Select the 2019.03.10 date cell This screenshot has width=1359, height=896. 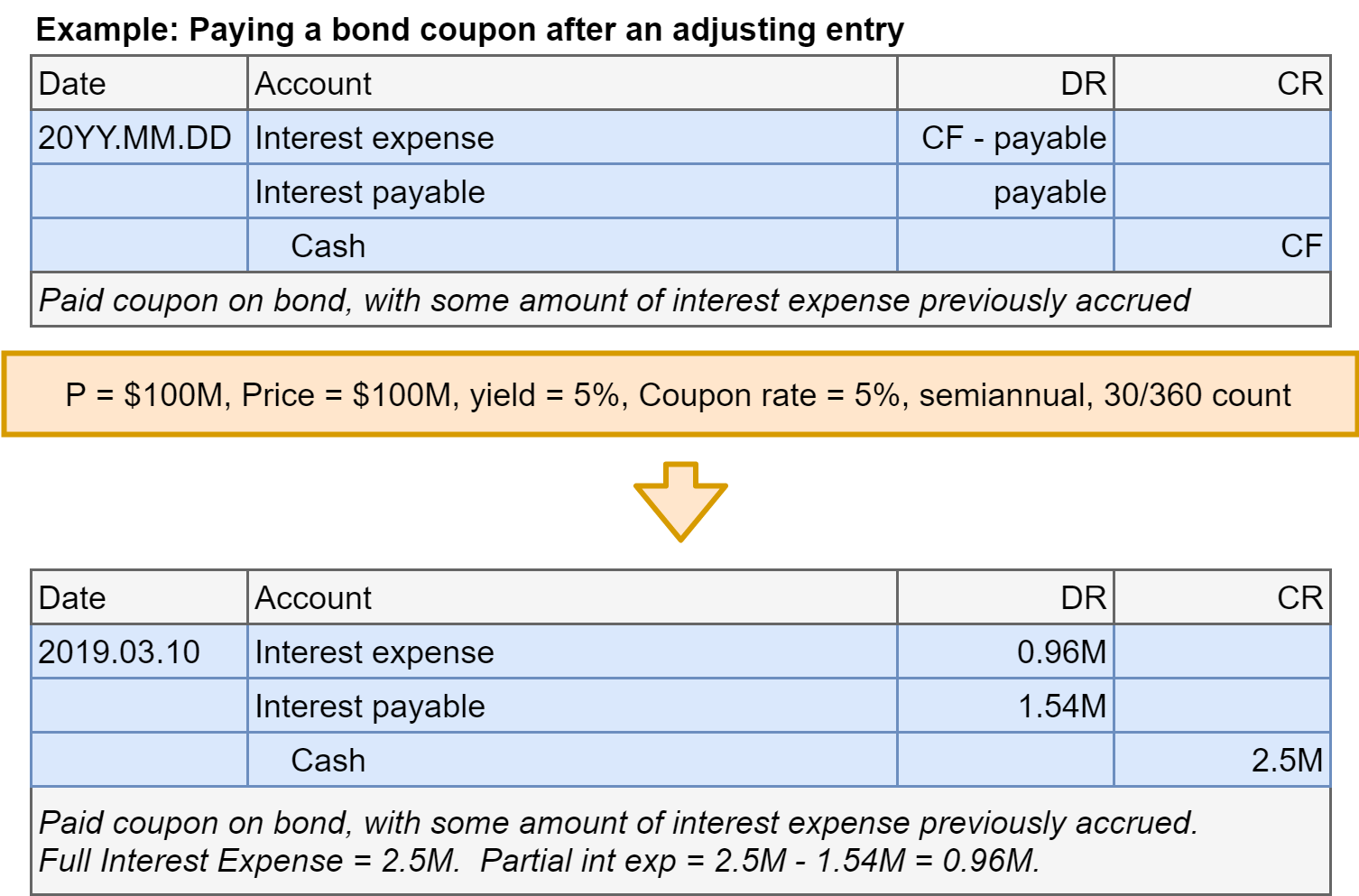coord(119,652)
